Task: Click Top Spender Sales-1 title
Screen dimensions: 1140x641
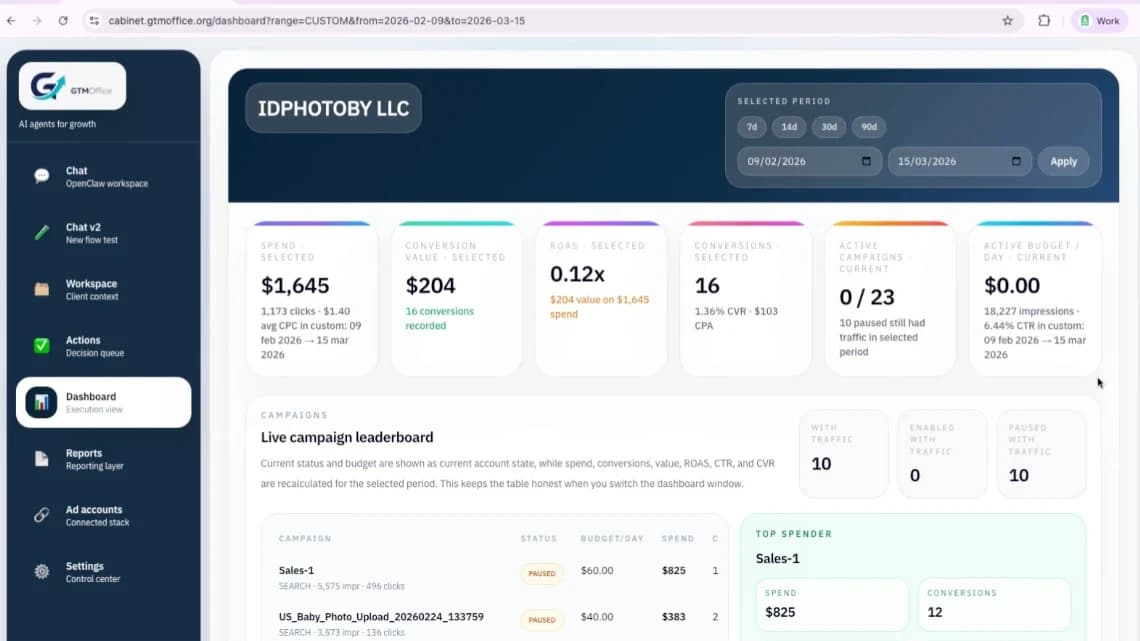Action: coord(777,558)
